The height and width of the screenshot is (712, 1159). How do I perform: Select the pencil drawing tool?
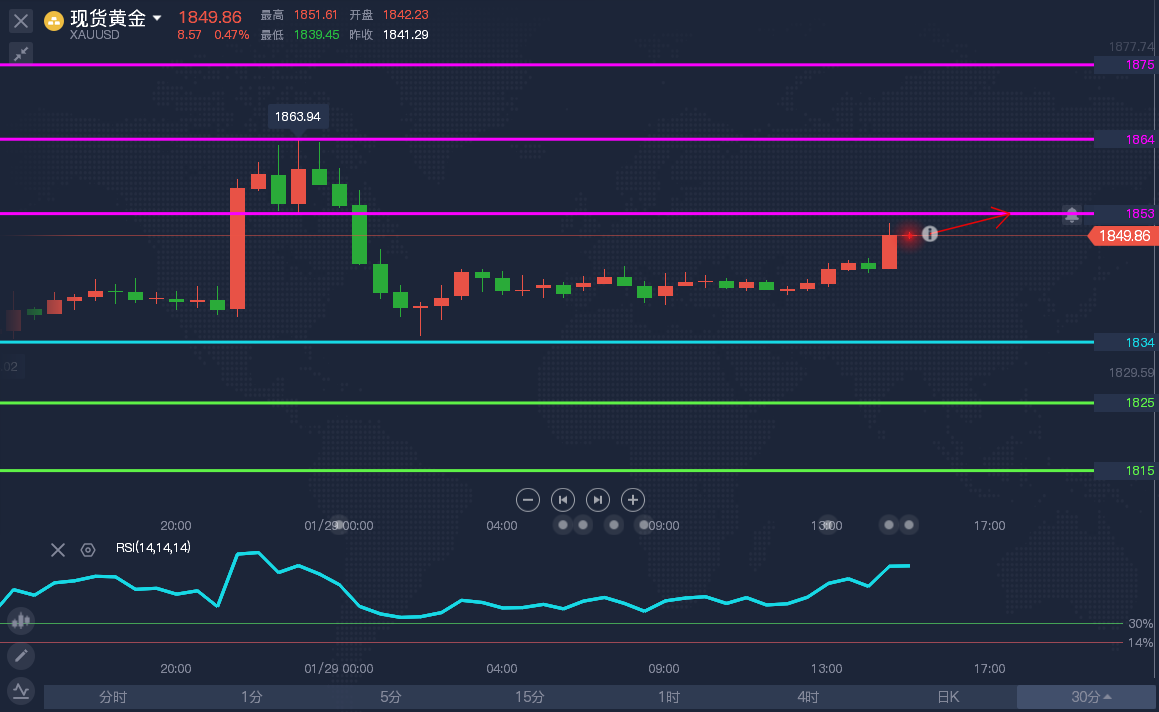point(21,656)
